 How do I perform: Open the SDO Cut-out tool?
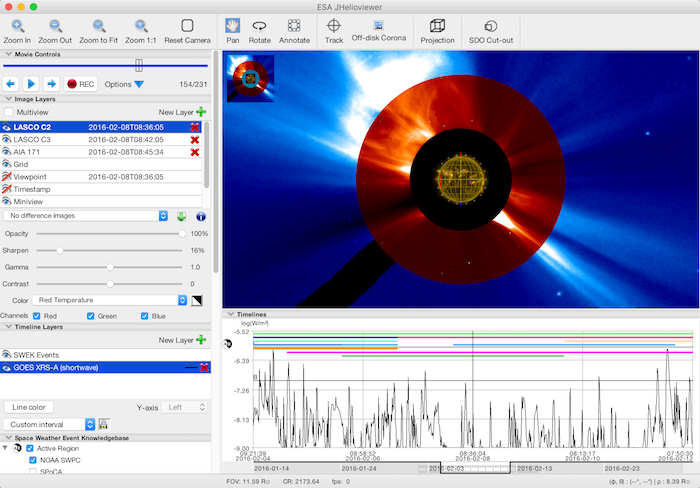tap(491, 26)
